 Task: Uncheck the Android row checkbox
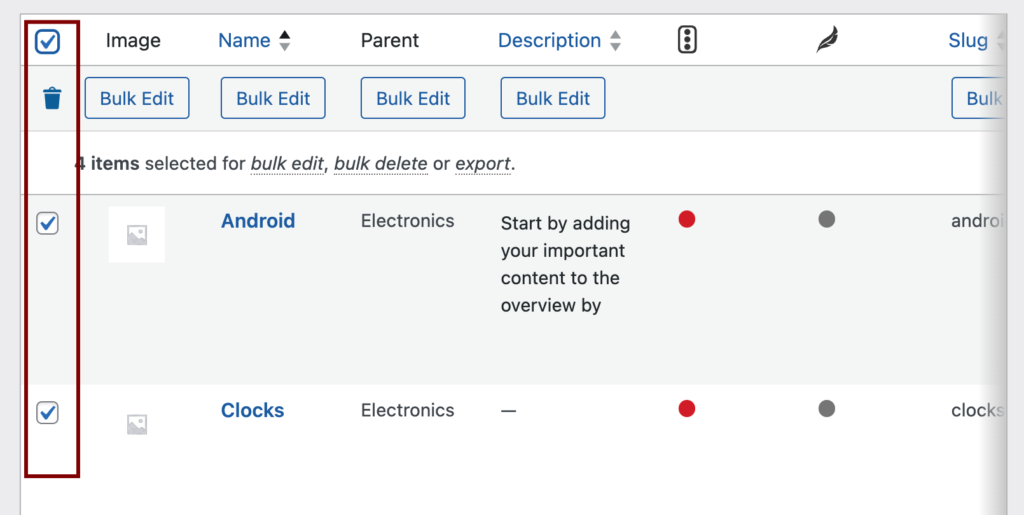point(47,224)
